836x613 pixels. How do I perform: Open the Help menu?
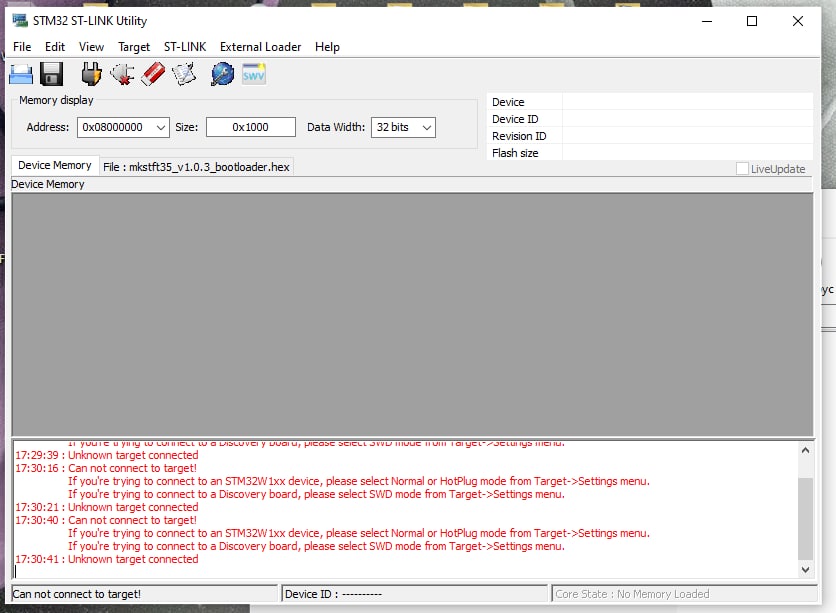pyautogui.click(x=327, y=47)
